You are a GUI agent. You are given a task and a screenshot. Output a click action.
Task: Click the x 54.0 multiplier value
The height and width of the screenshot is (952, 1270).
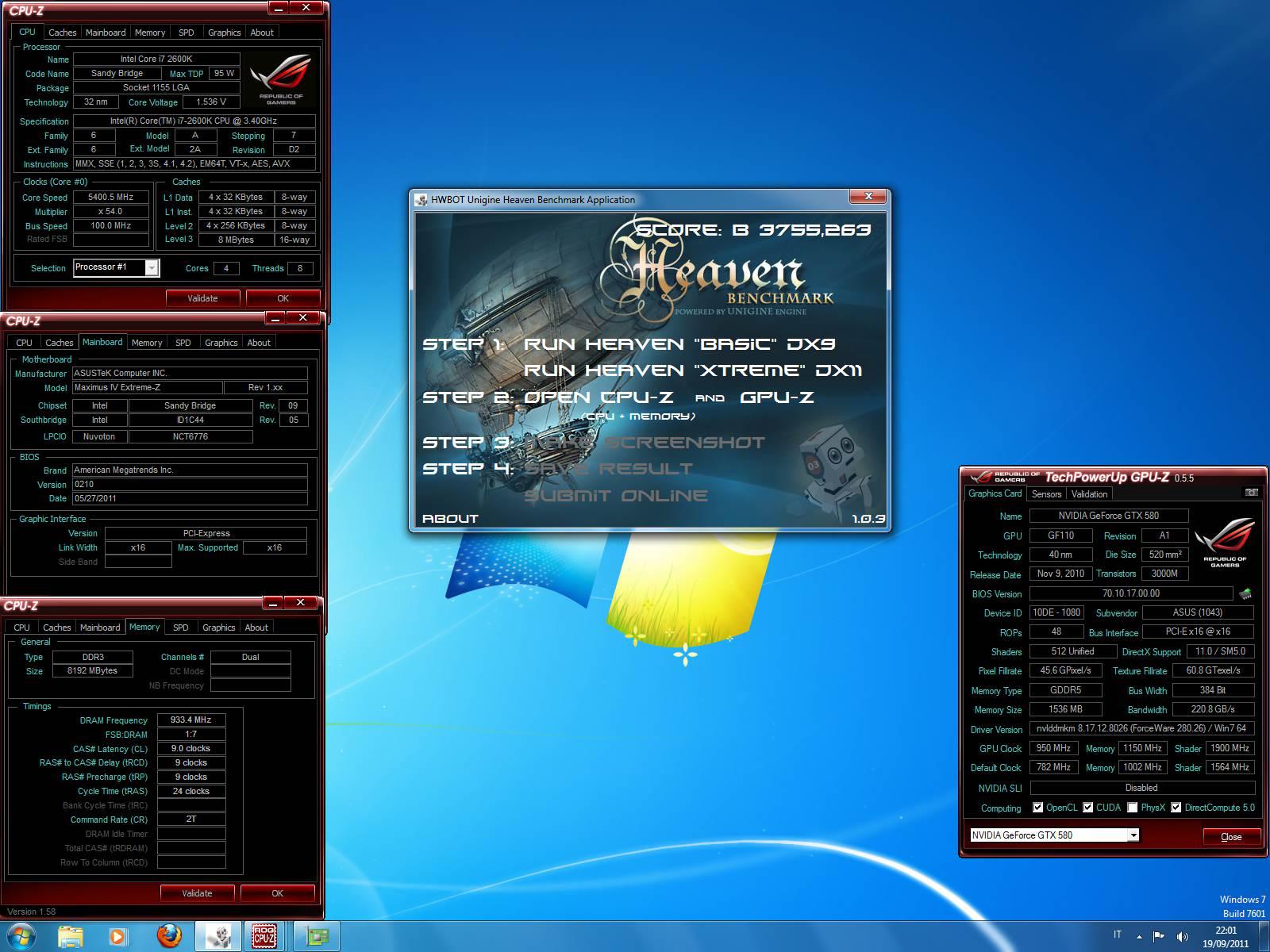point(111,212)
